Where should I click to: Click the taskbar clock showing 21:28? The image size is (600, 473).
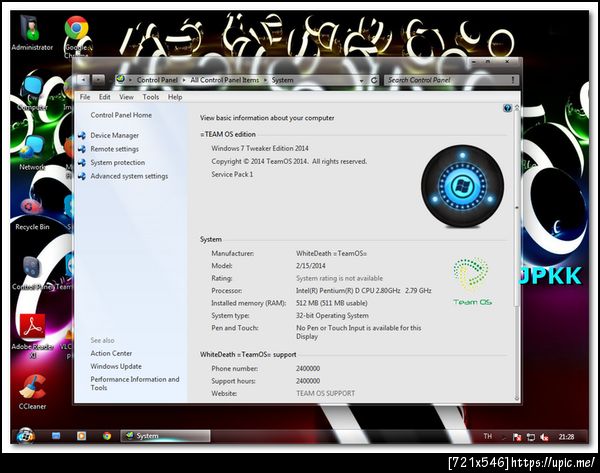[x=566, y=437]
